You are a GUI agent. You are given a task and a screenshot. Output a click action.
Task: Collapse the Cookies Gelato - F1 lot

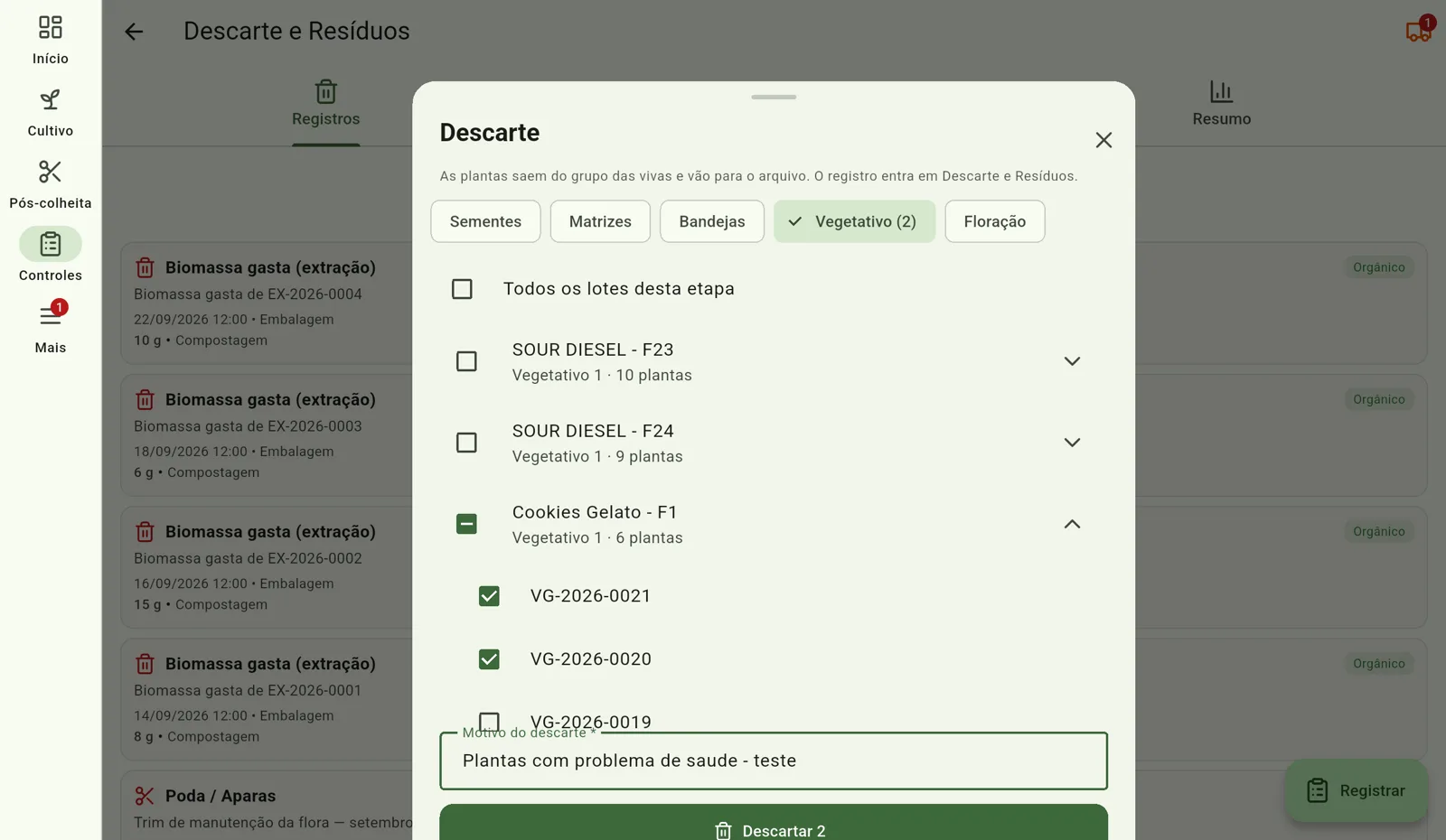coord(1072,524)
